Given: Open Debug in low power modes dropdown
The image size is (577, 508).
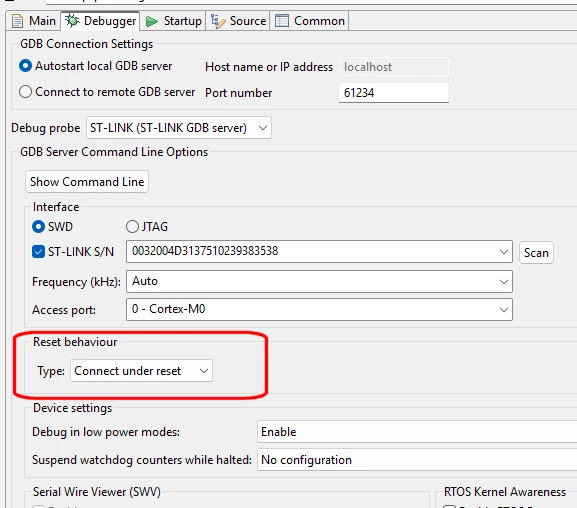Looking at the screenshot, I should click(x=417, y=432).
